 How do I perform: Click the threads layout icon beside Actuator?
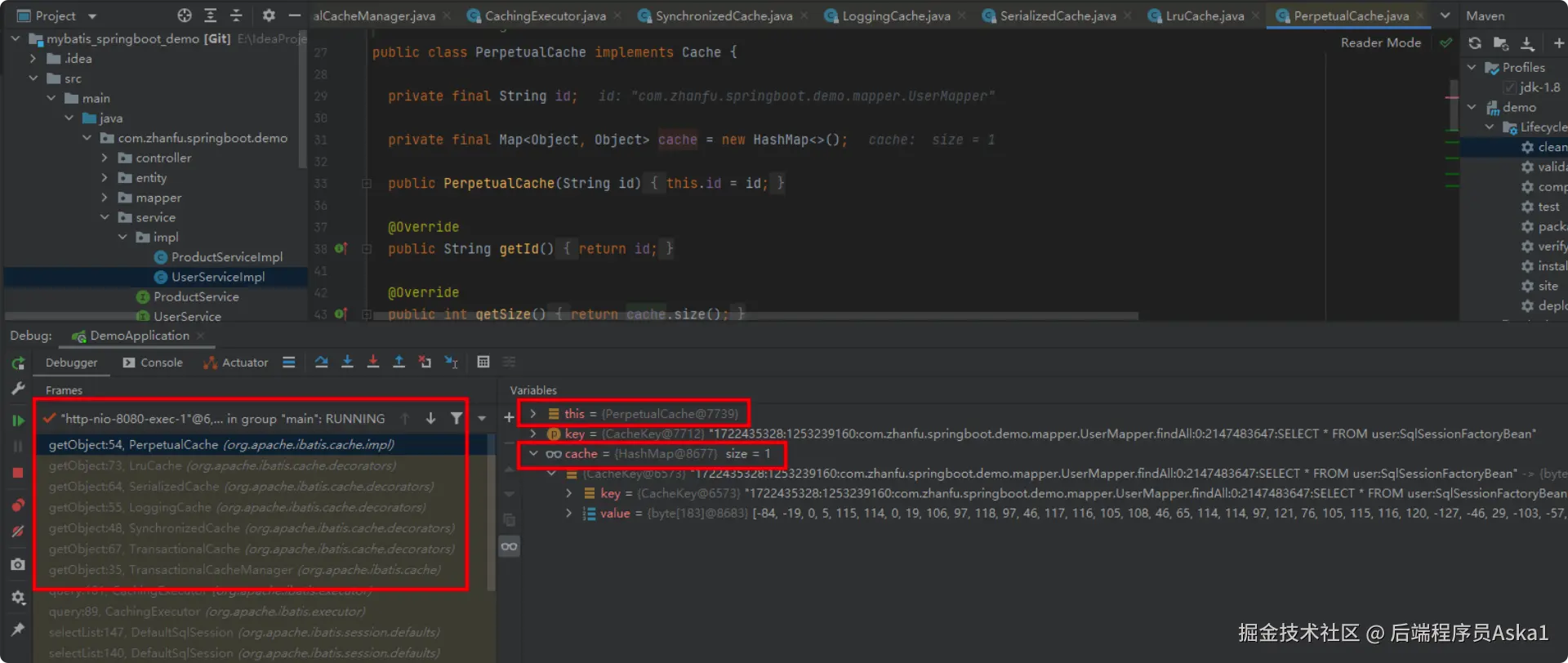pos(289,362)
